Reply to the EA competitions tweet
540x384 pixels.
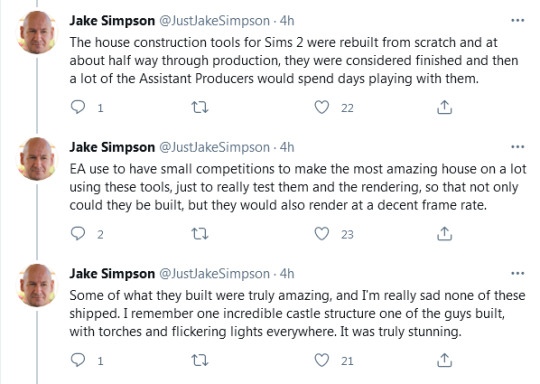click(78, 233)
